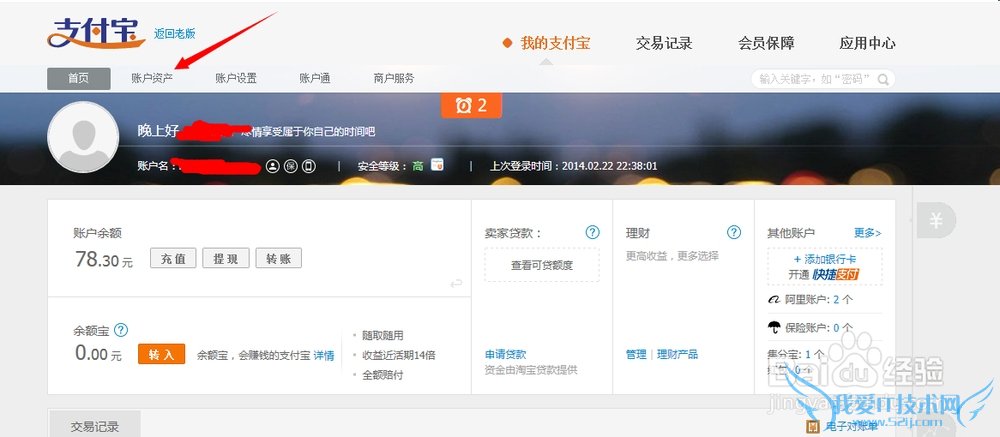Click the 收益近活期14倍 bullet text
Viewport: 1000px width, 437px height.
[x=399, y=355]
